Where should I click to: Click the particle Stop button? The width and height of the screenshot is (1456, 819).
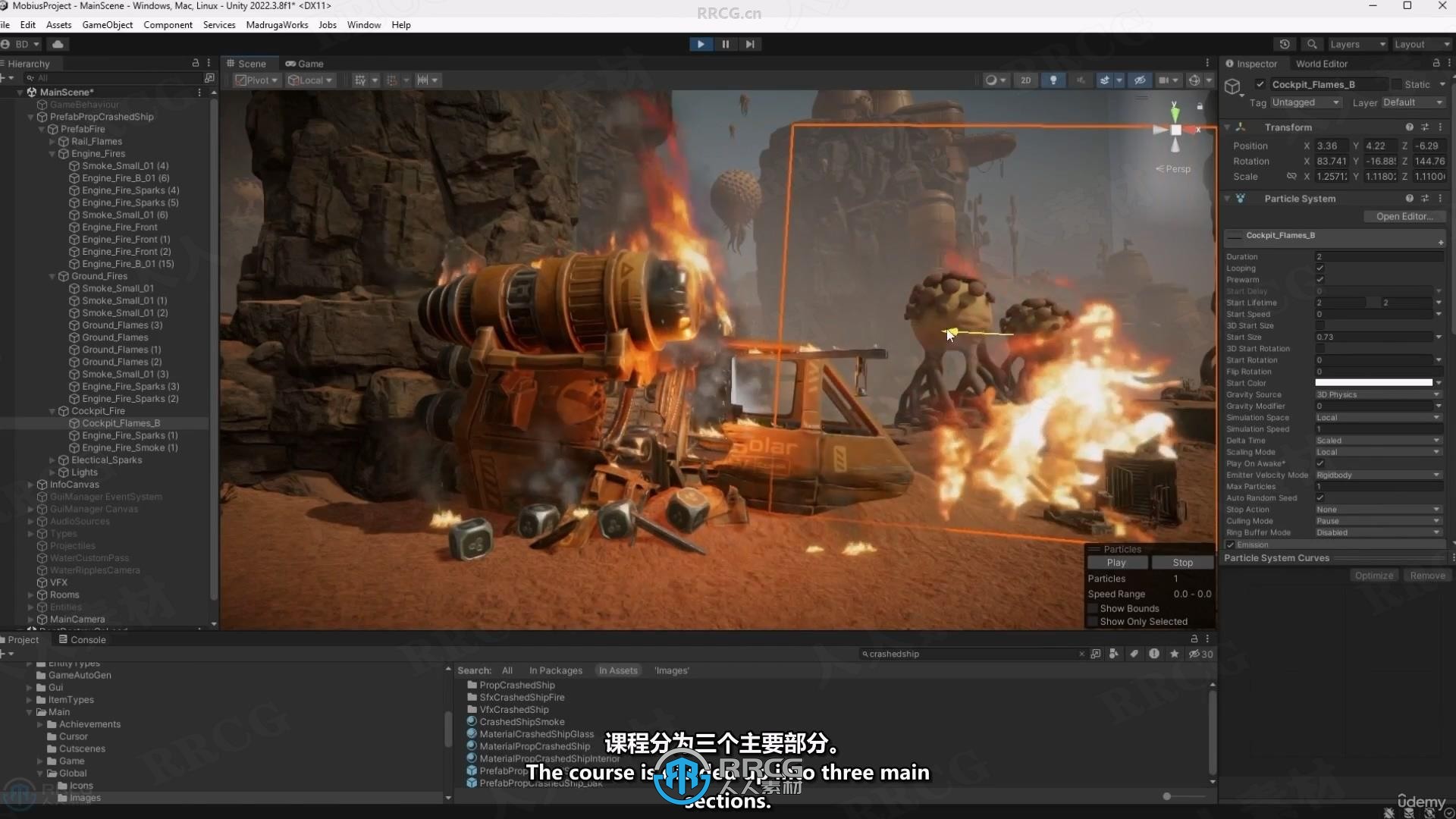pos(1182,563)
